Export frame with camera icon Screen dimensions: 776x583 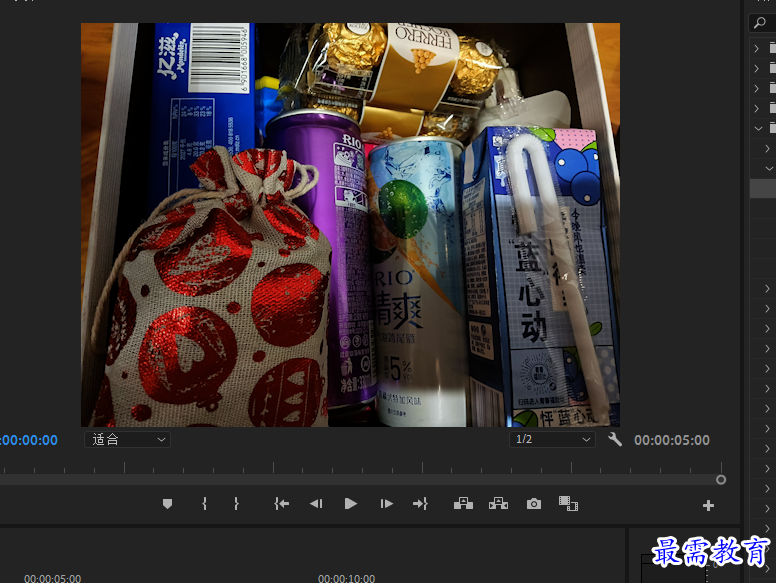[534, 504]
